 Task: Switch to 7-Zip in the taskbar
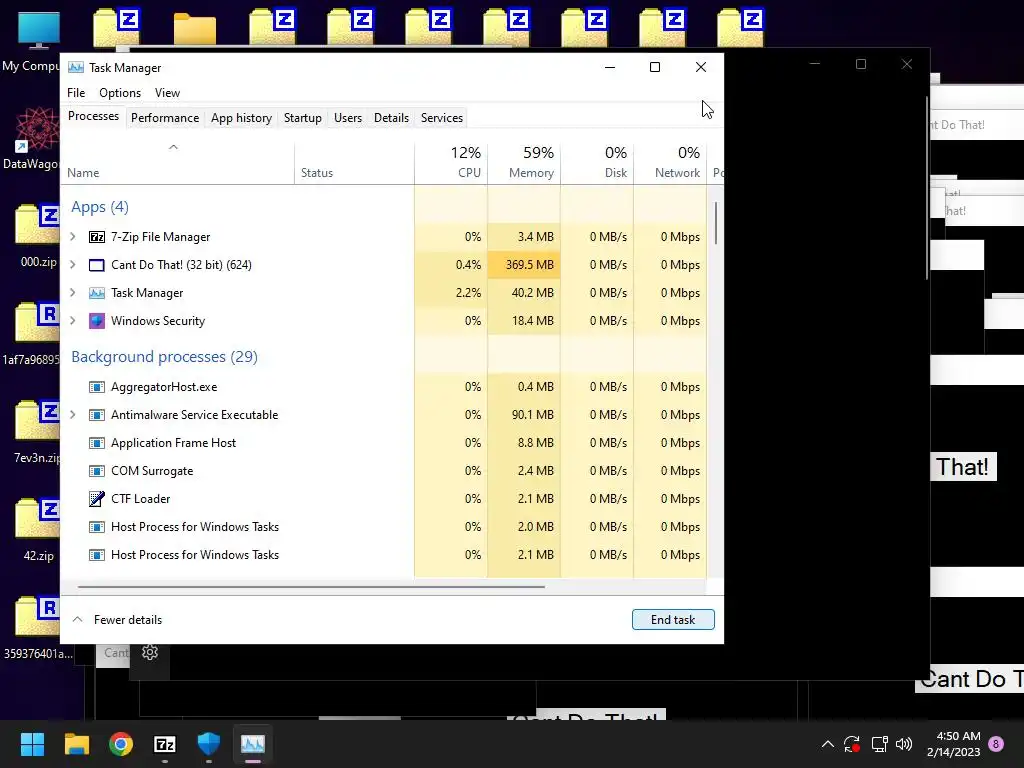pos(165,744)
